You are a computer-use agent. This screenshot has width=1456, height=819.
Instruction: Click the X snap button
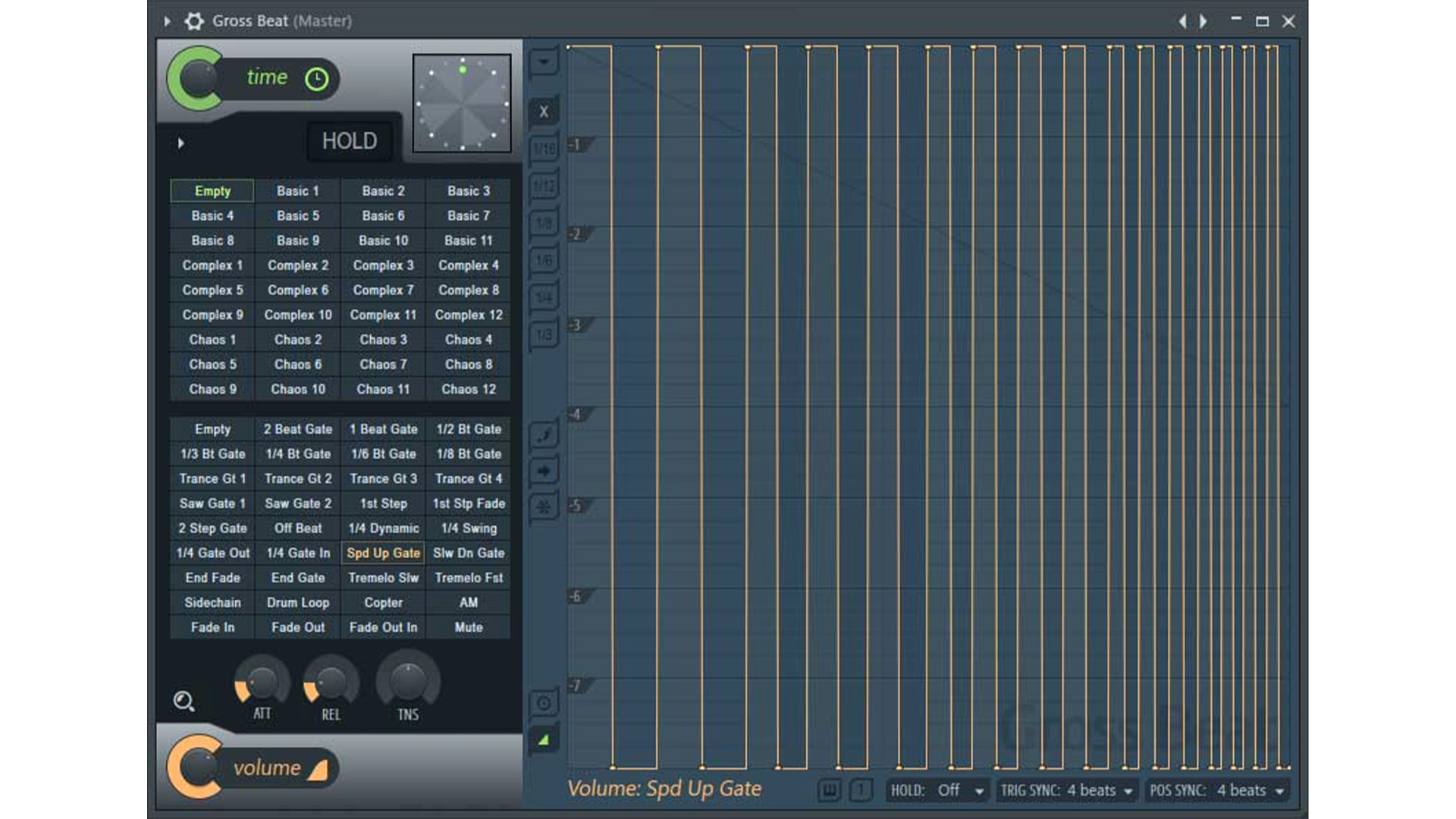pos(544,112)
